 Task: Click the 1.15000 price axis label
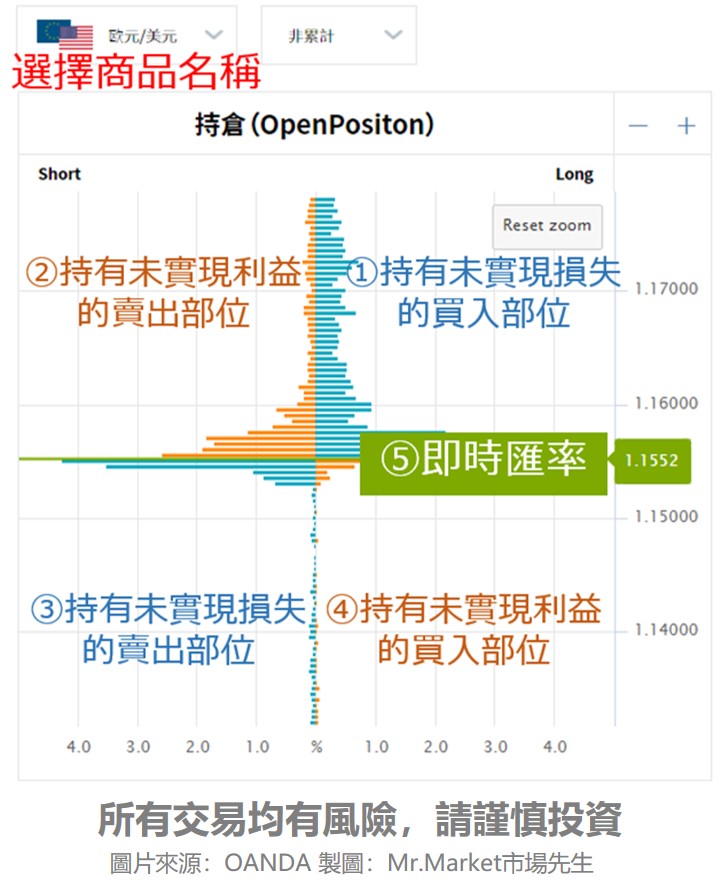coord(666,517)
